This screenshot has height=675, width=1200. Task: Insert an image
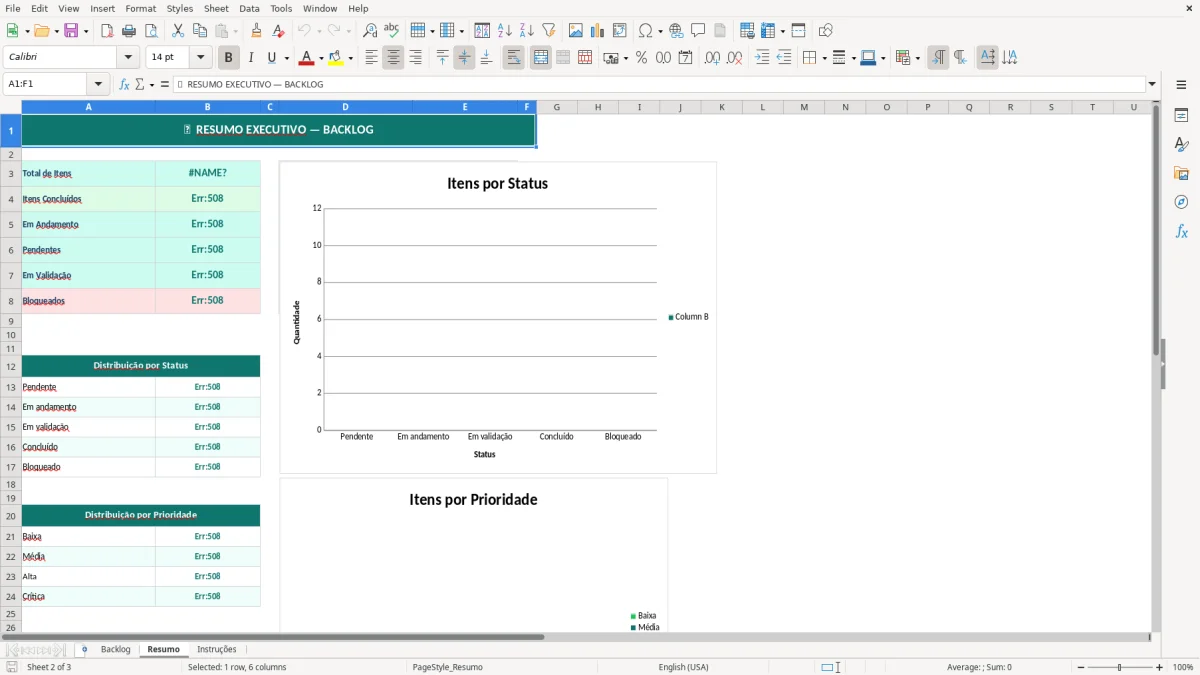click(x=576, y=31)
